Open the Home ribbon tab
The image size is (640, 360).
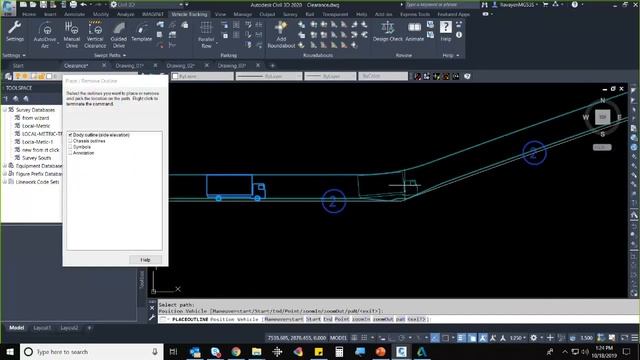point(29,14)
